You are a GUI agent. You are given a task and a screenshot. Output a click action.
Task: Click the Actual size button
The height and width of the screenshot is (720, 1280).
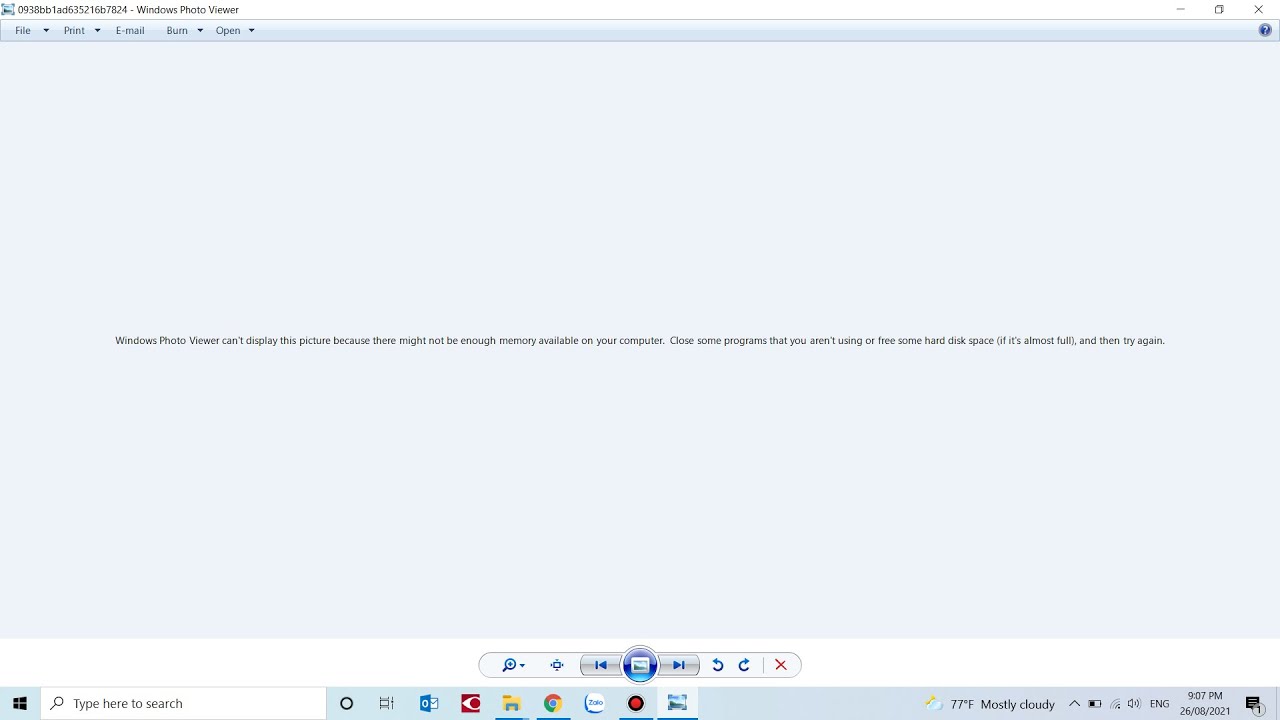pyautogui.click(x=557, y=665)
